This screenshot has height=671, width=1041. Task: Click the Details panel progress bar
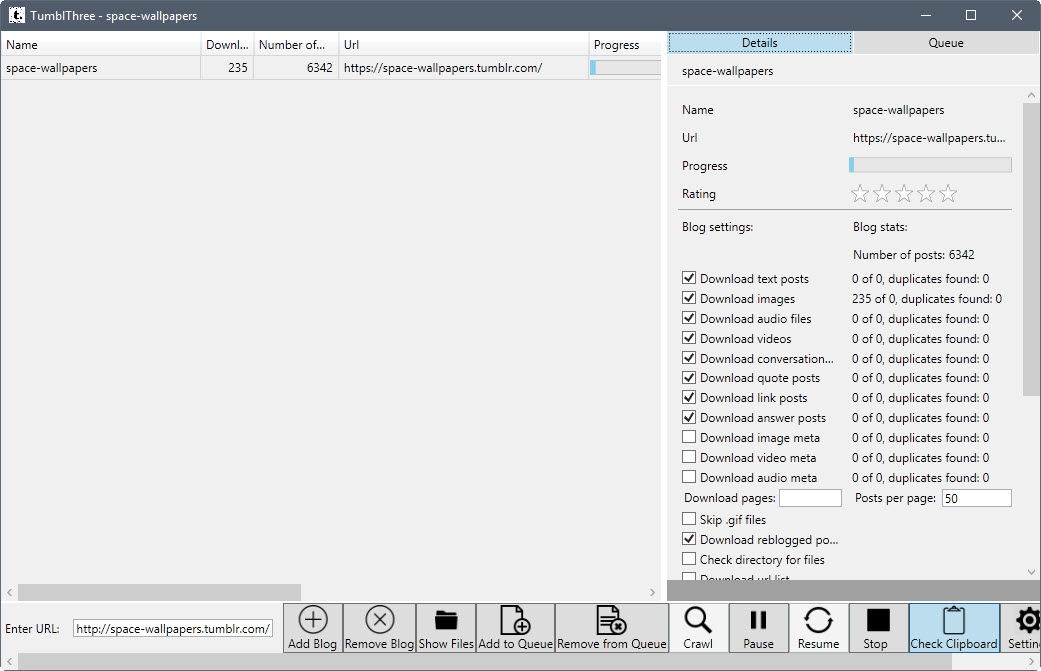[x=930, y=165]
